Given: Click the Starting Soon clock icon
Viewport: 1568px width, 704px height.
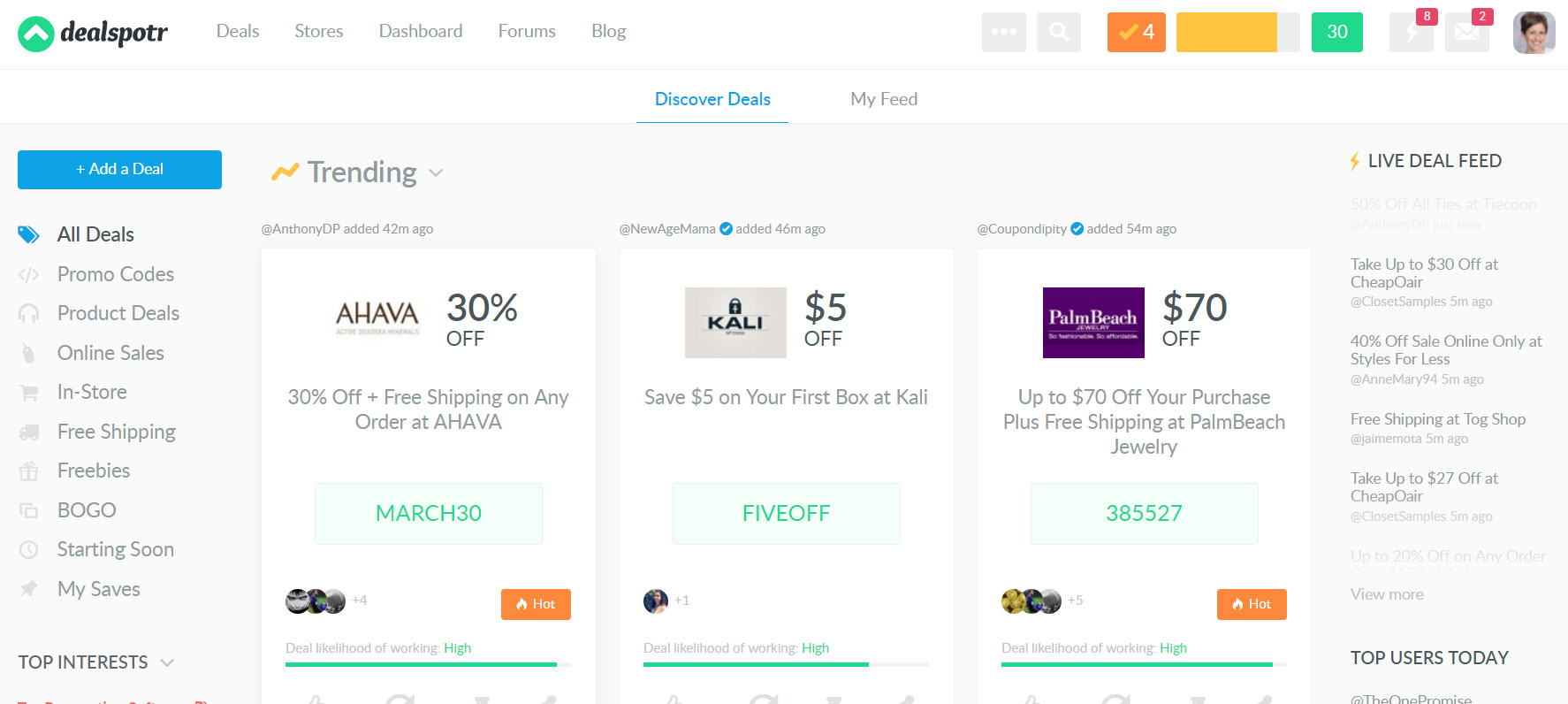Looking at the screenshot, I should click(29, 550).
